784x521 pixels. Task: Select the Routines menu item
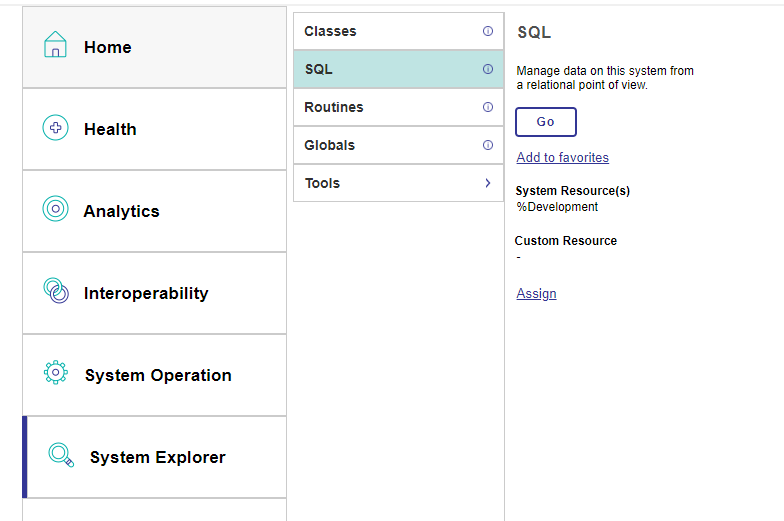tap(398, 107)
